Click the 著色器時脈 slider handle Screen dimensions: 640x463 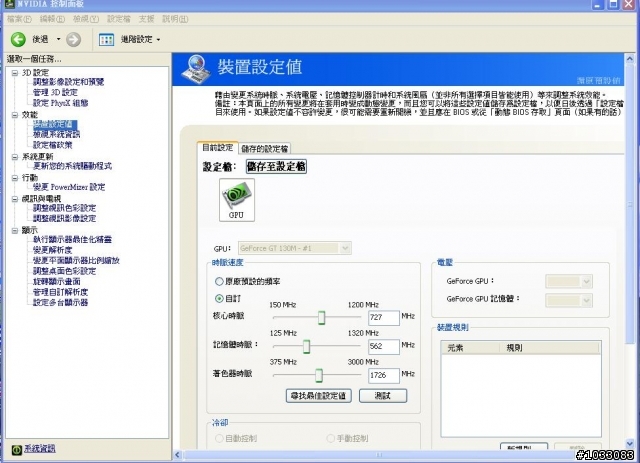point(319,375)
